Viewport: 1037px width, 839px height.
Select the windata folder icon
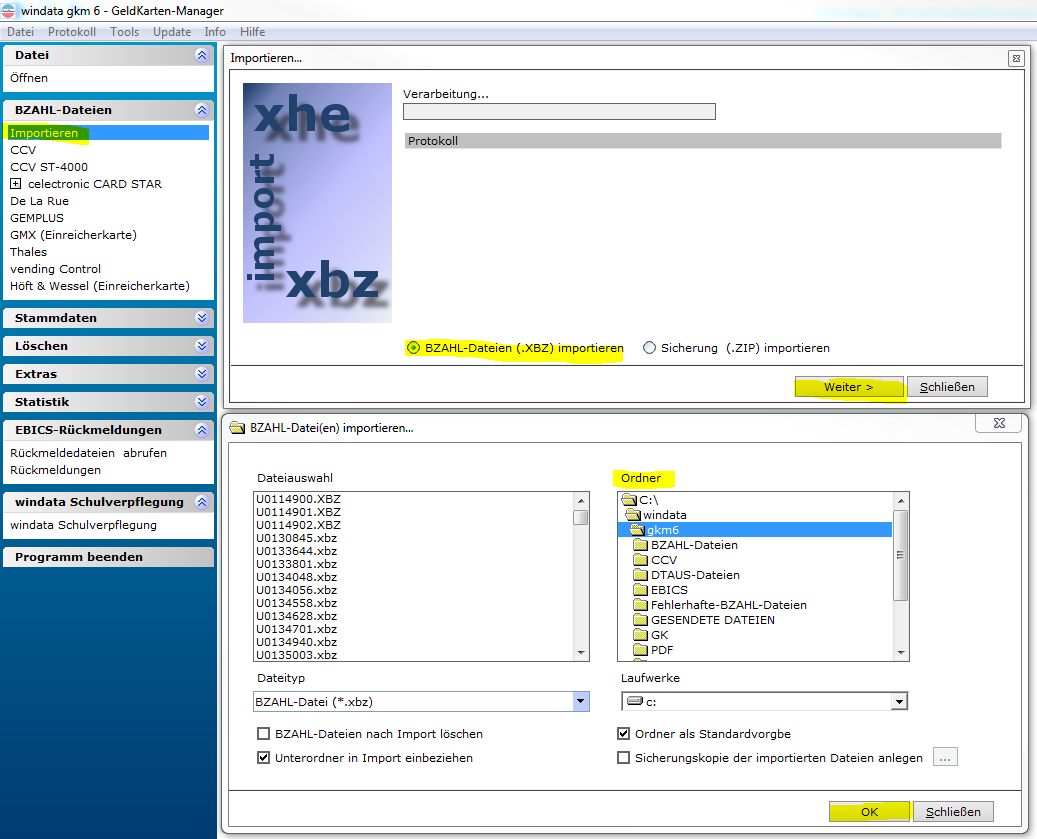pos(634,515)
